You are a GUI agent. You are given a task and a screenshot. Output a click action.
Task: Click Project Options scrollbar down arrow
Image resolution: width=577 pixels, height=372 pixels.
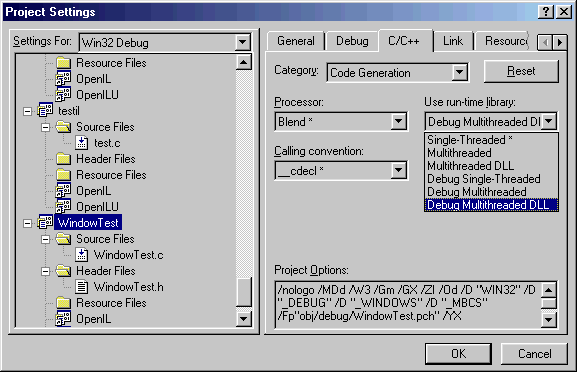pyautogui.click(x=548, y=319)
